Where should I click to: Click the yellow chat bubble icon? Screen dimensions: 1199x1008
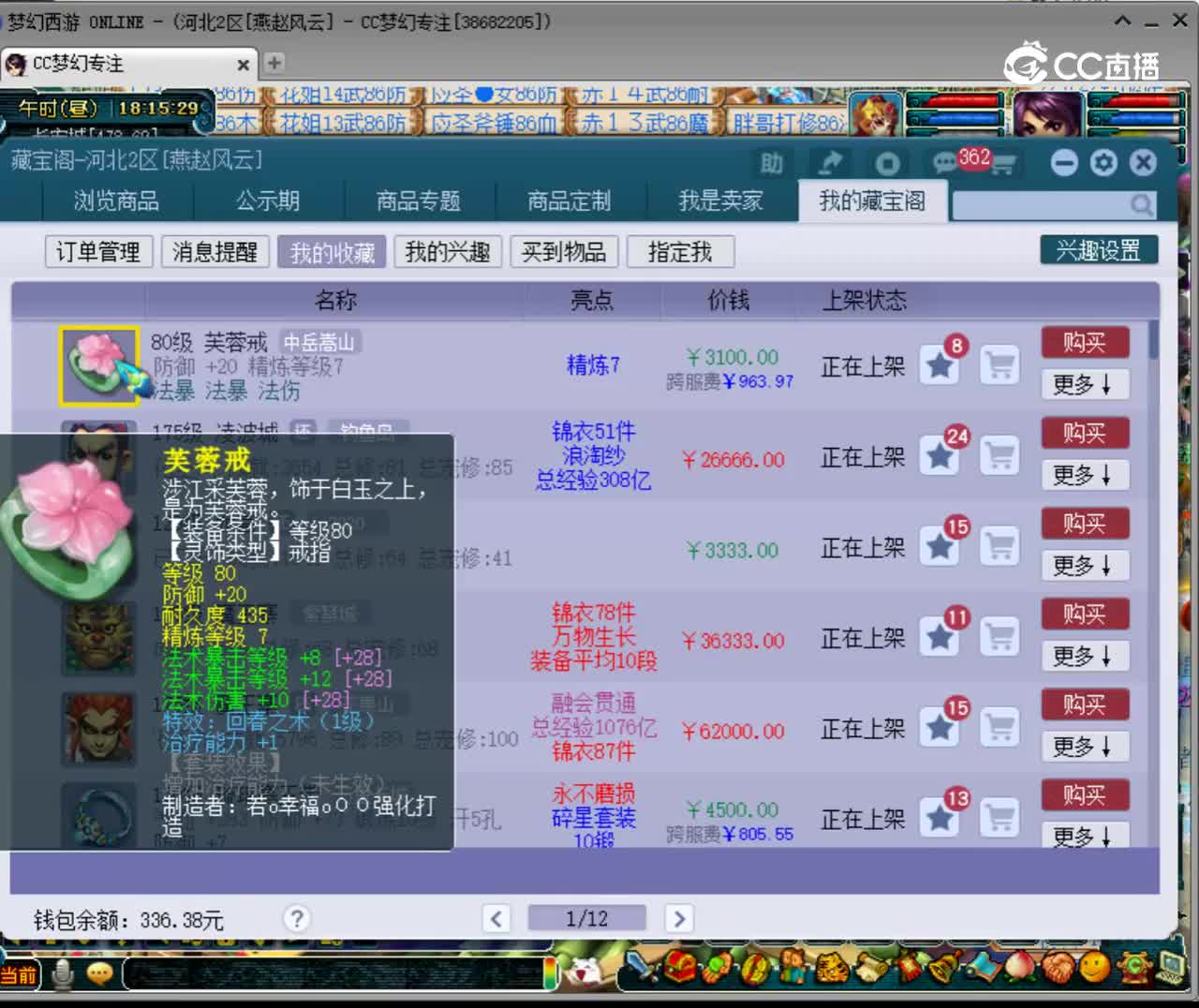[100, 974]
